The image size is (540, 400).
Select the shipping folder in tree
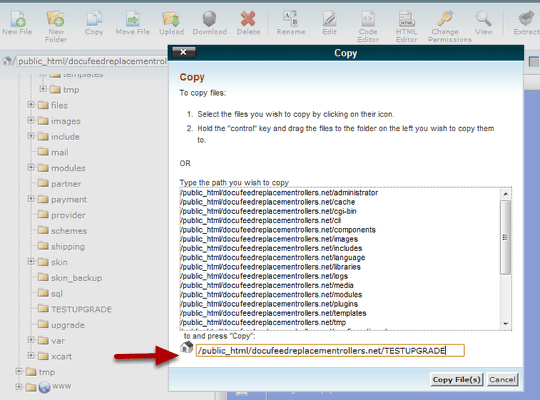[x=61, y=246]
